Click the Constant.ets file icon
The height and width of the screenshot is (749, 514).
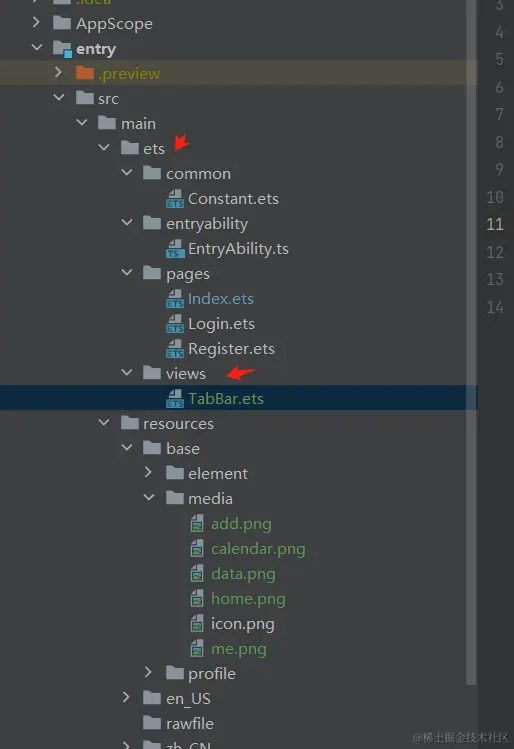pyautogui.click(x=175, y=198)
